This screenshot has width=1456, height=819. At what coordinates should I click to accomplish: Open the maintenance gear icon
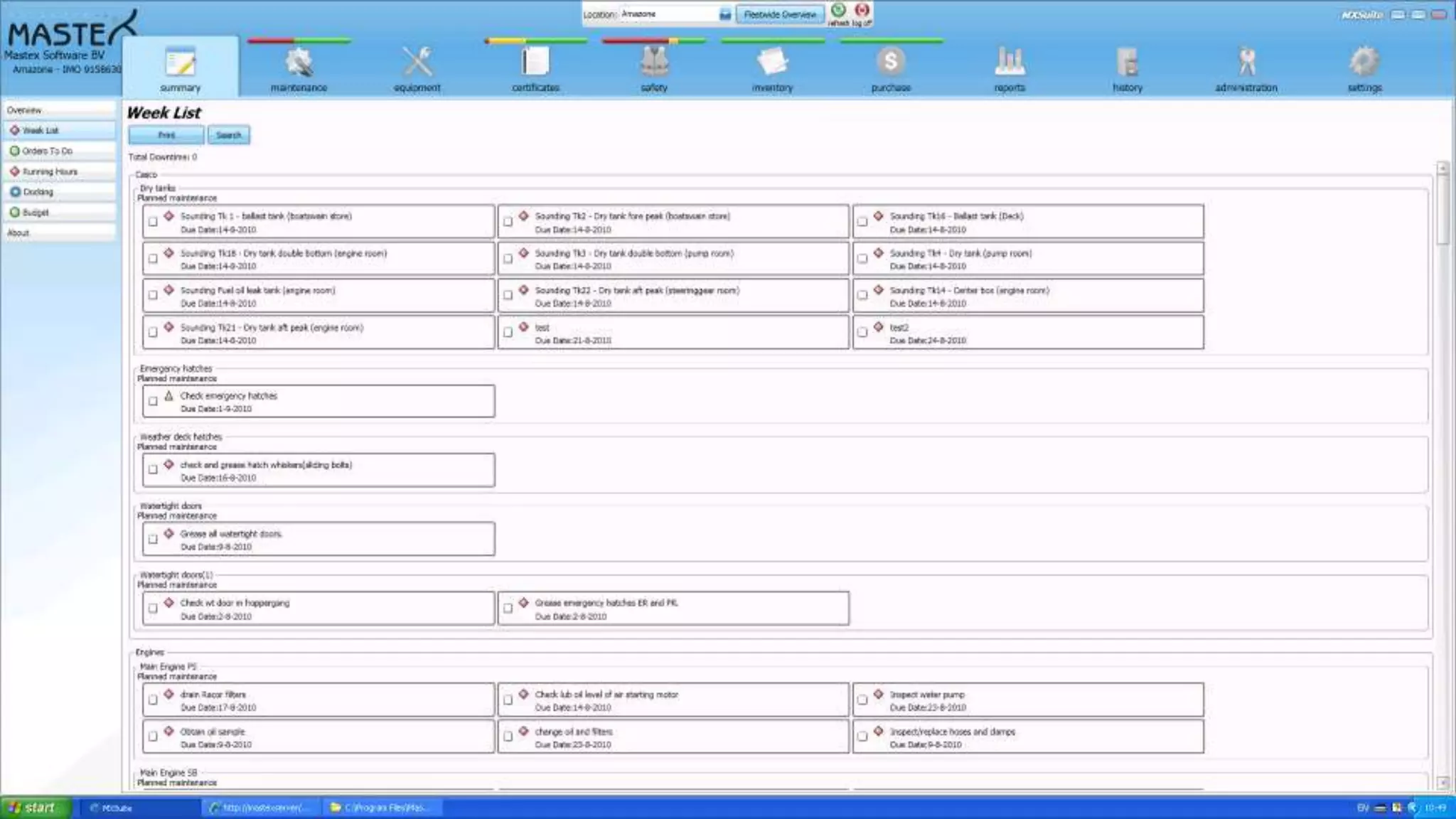[299, 63]
